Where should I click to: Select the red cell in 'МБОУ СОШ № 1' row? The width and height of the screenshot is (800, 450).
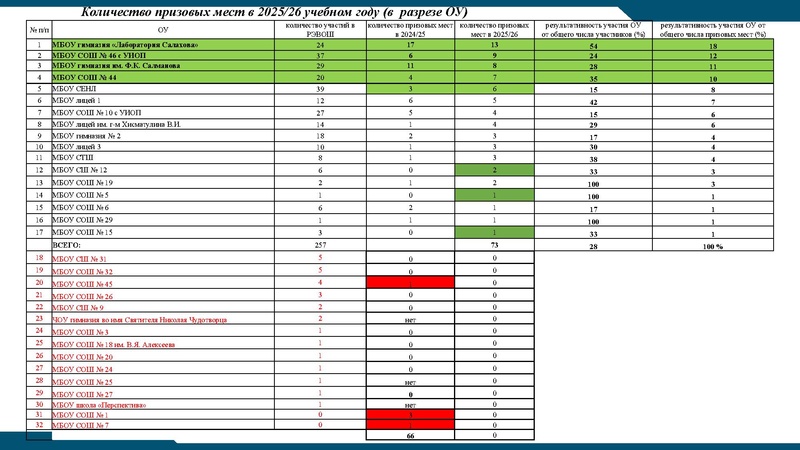(410, 414)
